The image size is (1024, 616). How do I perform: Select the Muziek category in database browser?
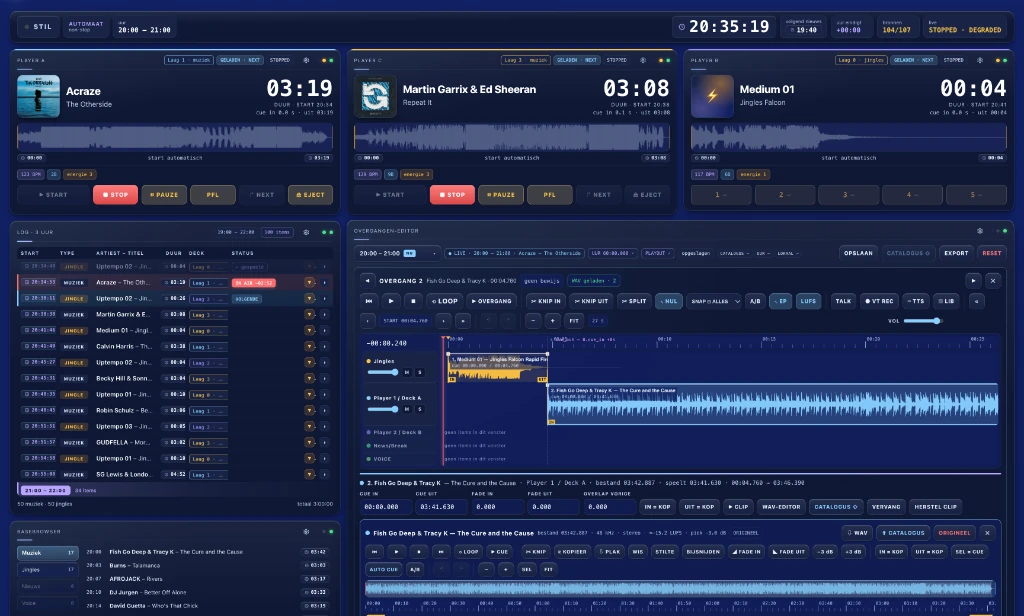48,553
